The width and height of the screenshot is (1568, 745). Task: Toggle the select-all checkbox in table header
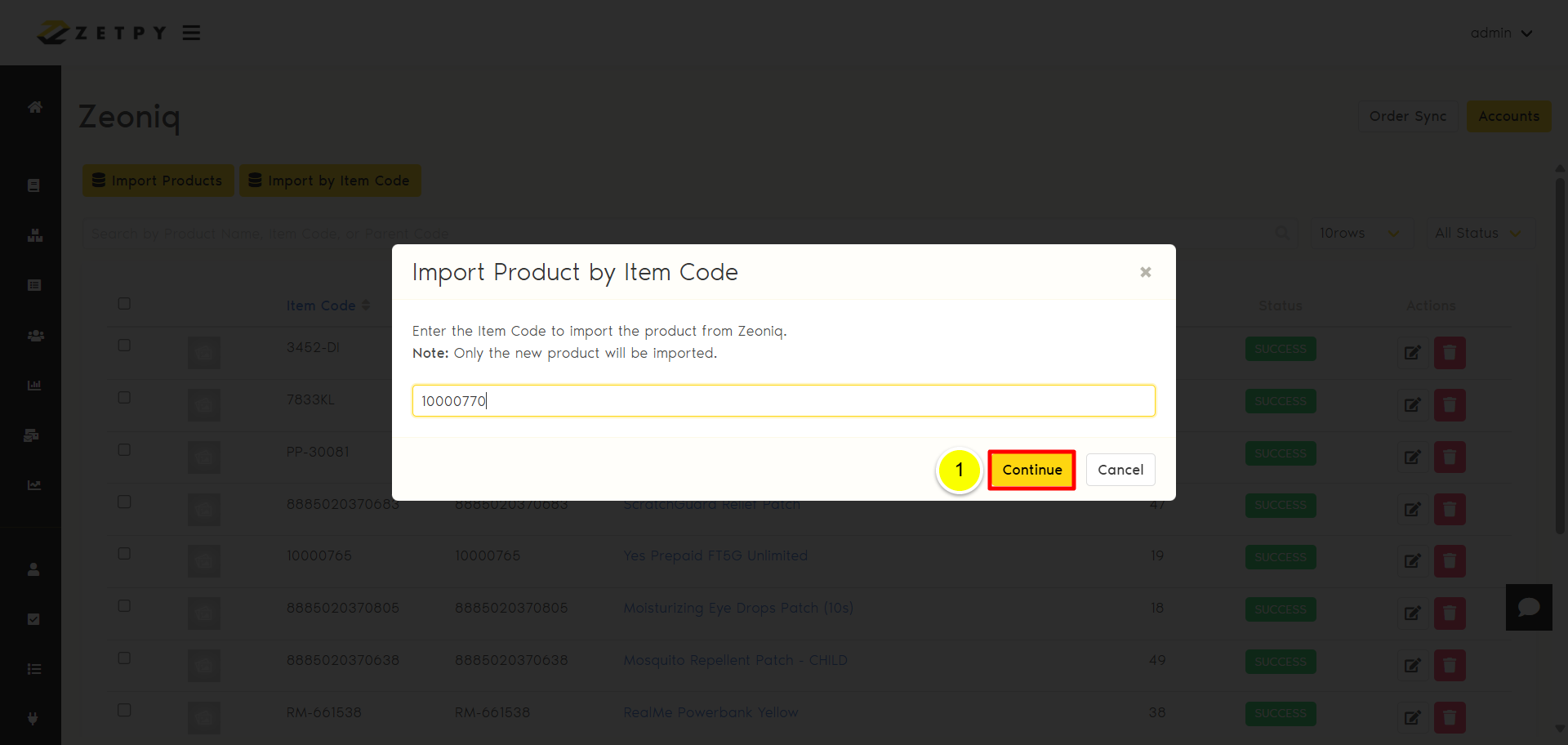pos(124,304)
